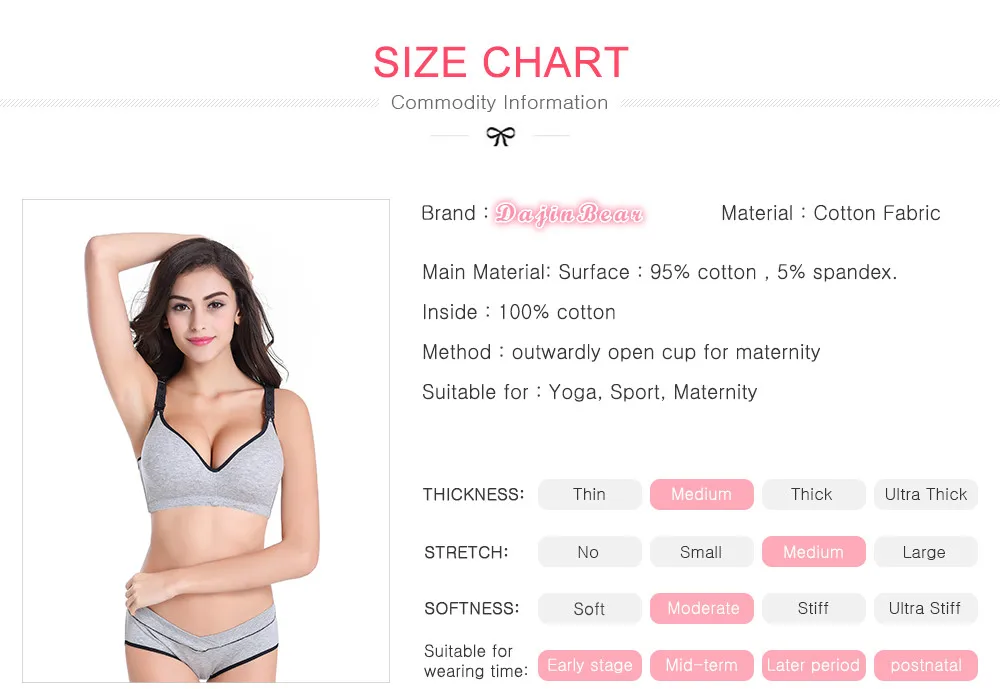Select the Thin thickness option
1000x689 pixels.
[589, 494]
